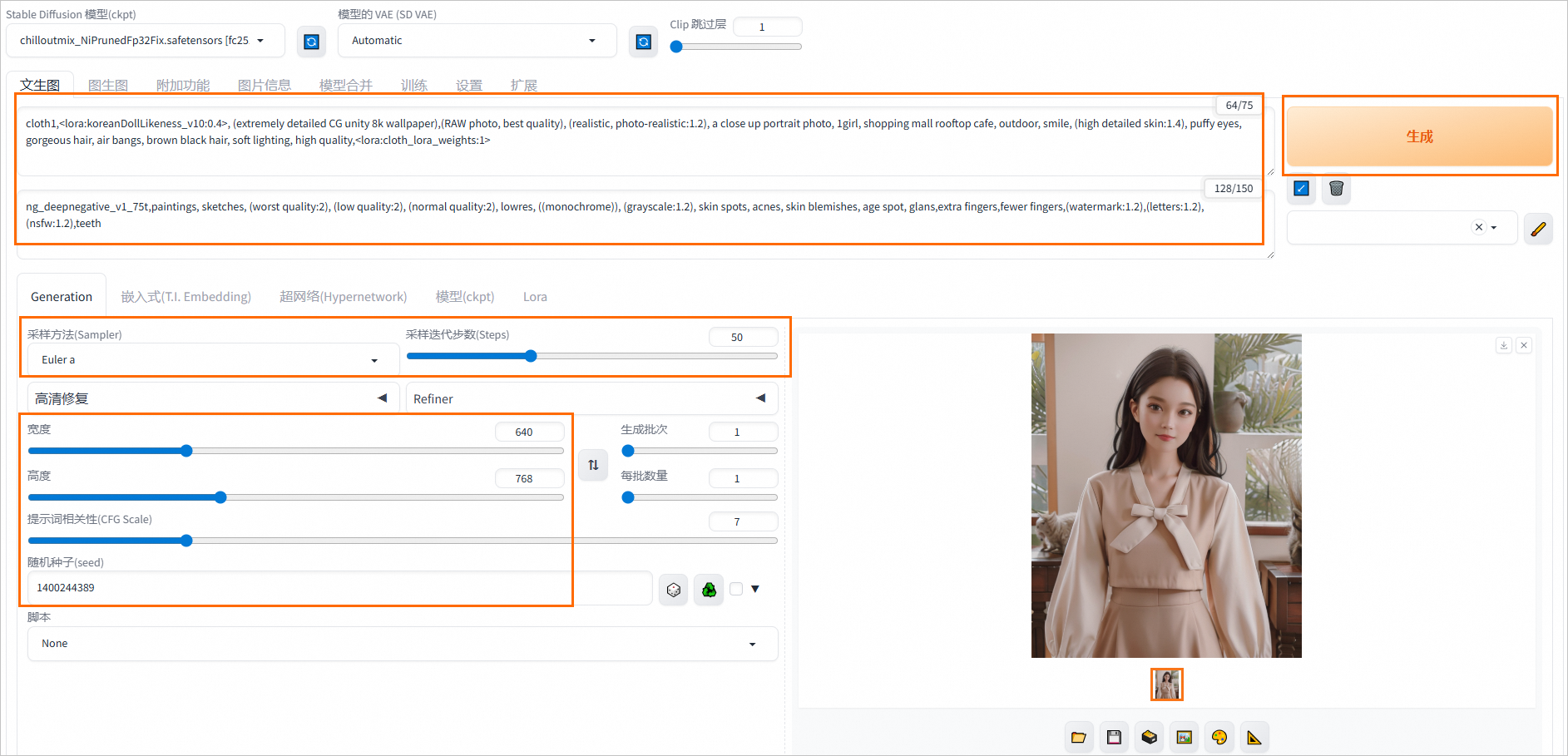This screenshot has height=756, width=1568.
Task: Select the generated image thumbnail
Action: click(x=1166, y=684)
